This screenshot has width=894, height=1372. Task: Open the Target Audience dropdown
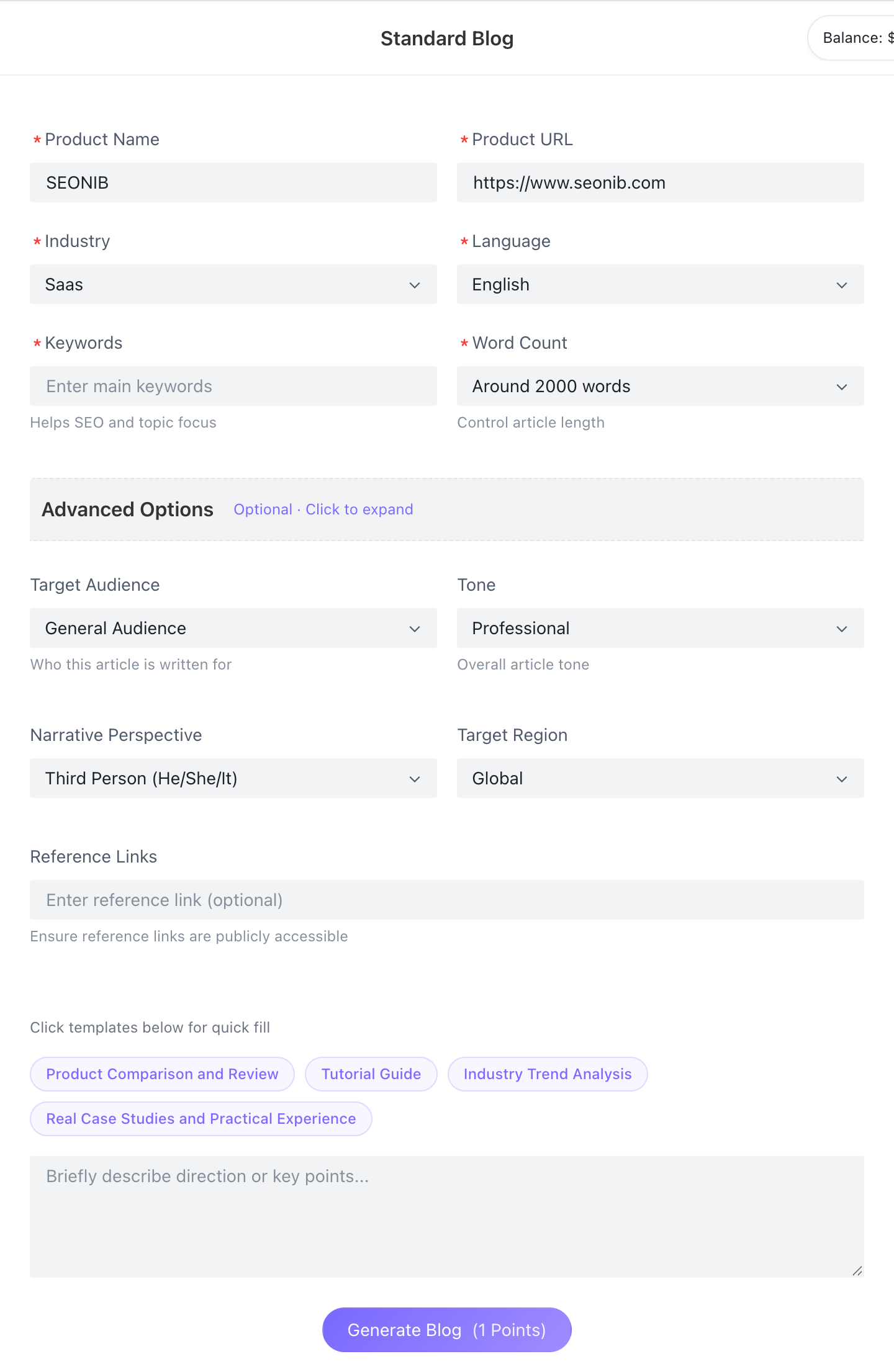(233, 628)
